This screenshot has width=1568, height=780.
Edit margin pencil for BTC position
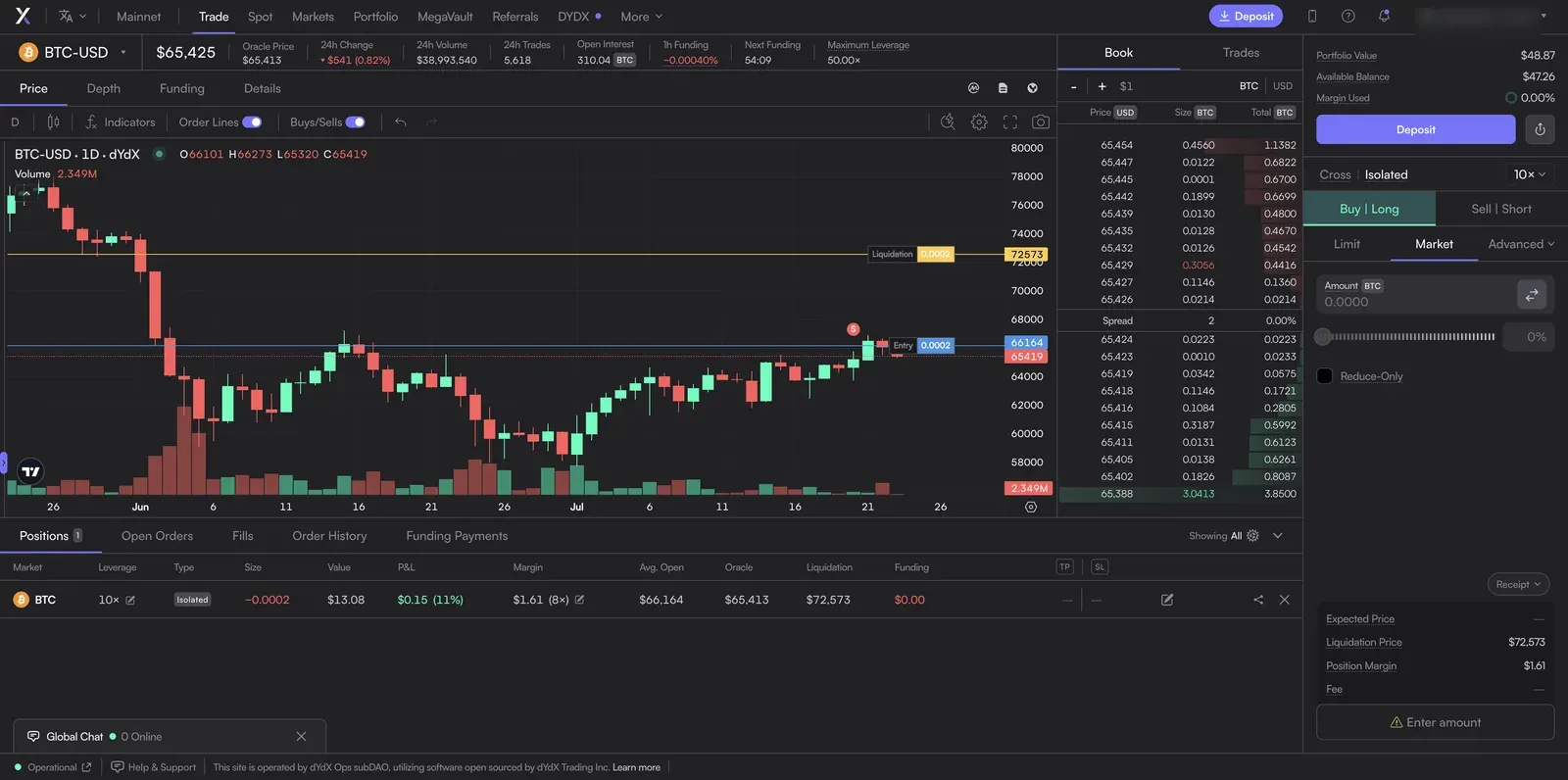click(579, 600)
